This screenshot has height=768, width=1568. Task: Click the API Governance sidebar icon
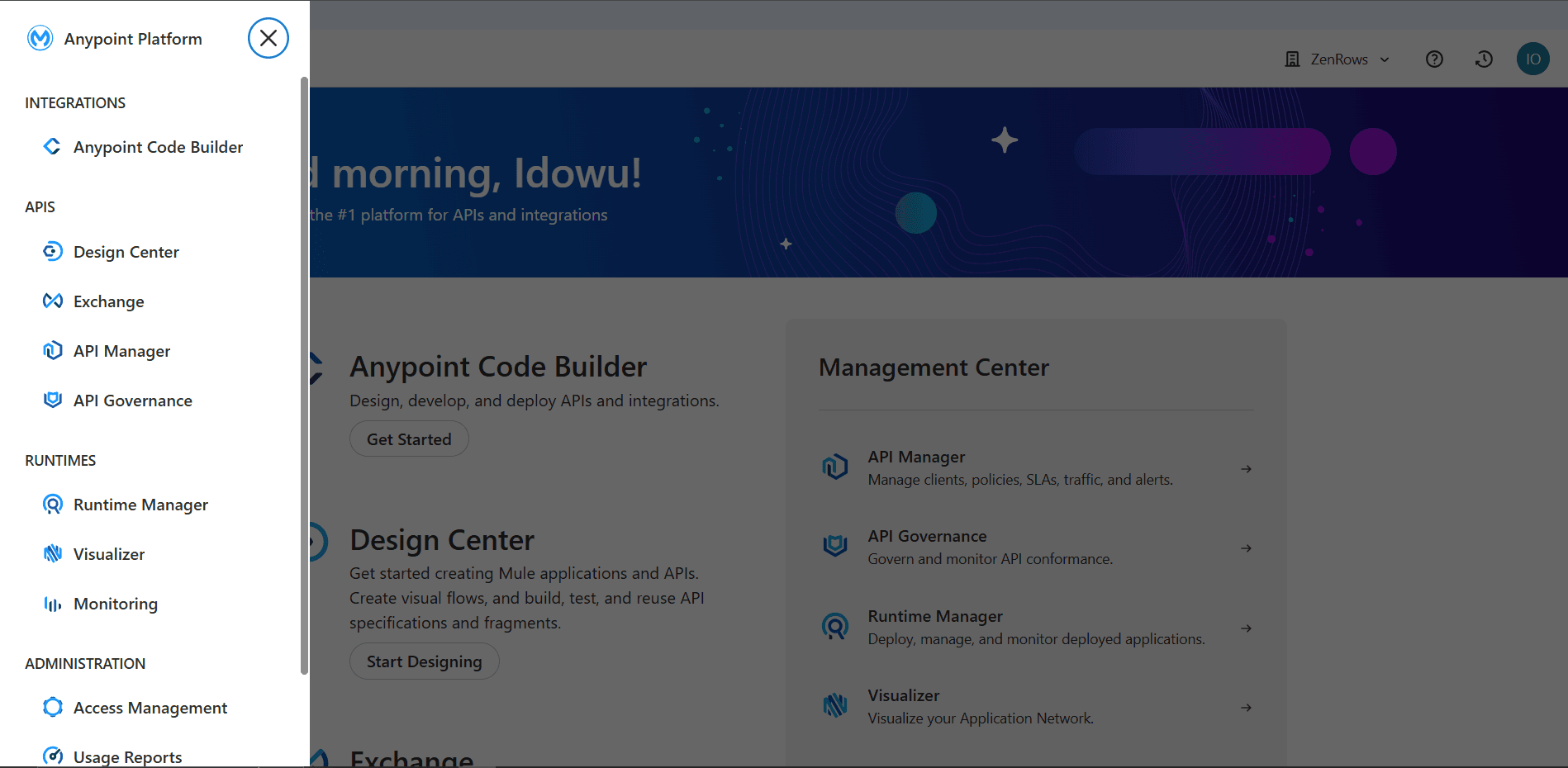pos(52,400)
